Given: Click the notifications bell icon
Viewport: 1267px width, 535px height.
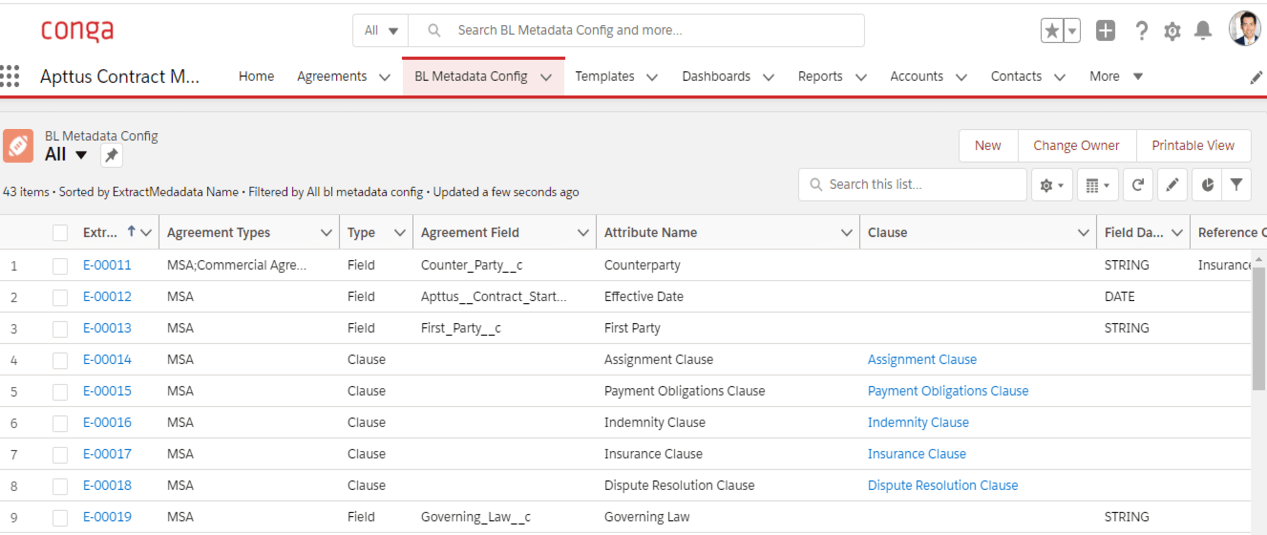Looking at the screenshot, I should click(1203, 31).
